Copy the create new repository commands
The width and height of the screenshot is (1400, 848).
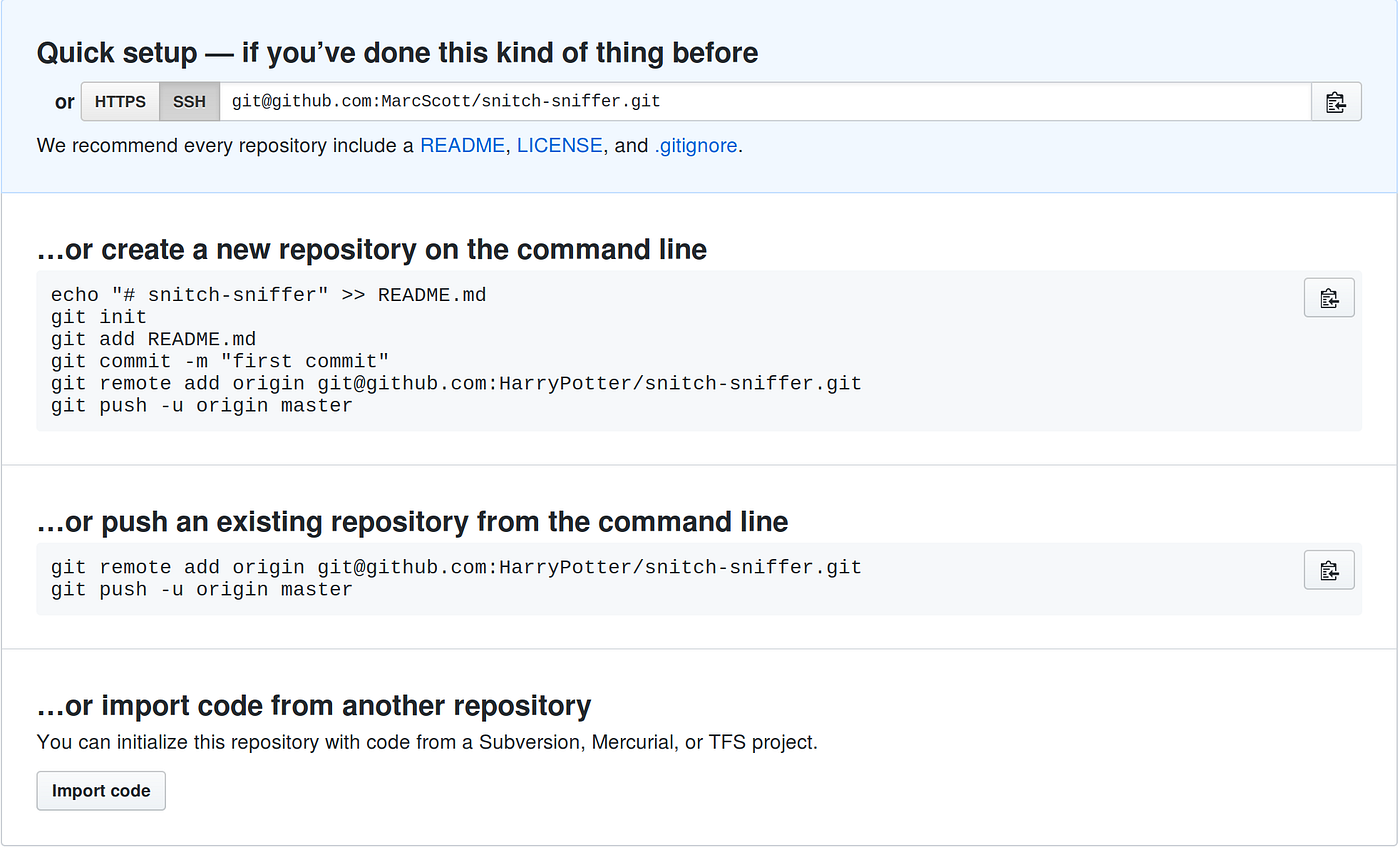click(x=1329, y=298)
